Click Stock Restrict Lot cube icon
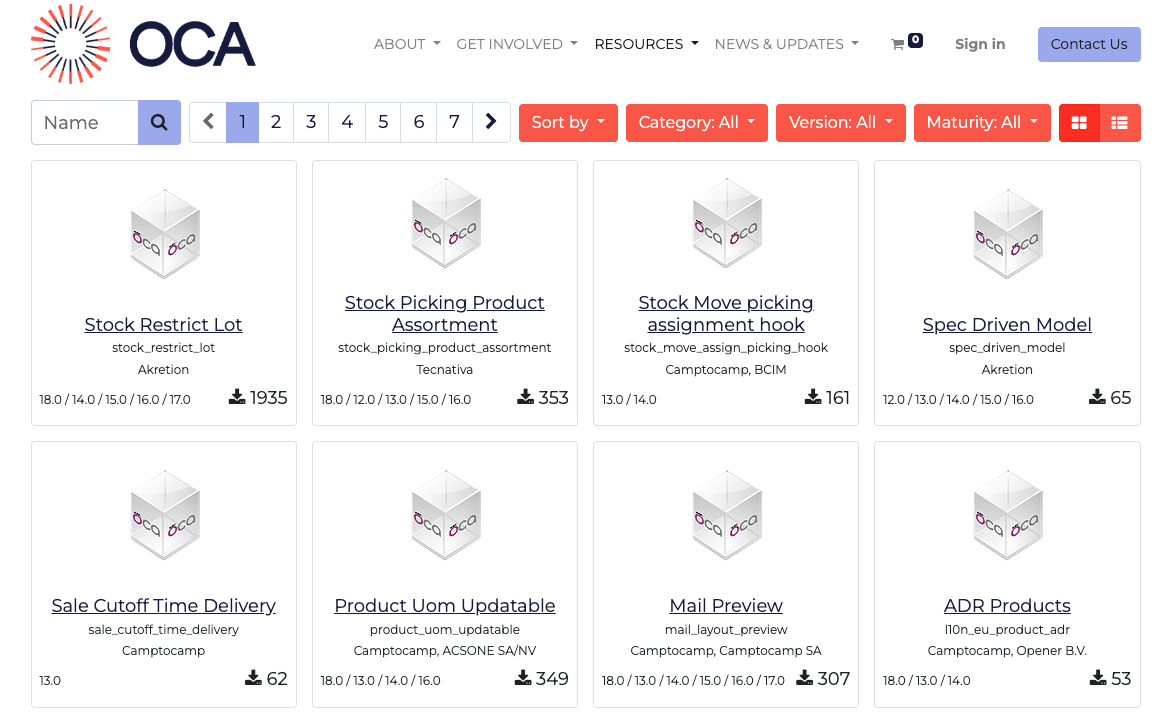Image resolution: width=1170 pixels, height=717 pixels. point(164,234)
